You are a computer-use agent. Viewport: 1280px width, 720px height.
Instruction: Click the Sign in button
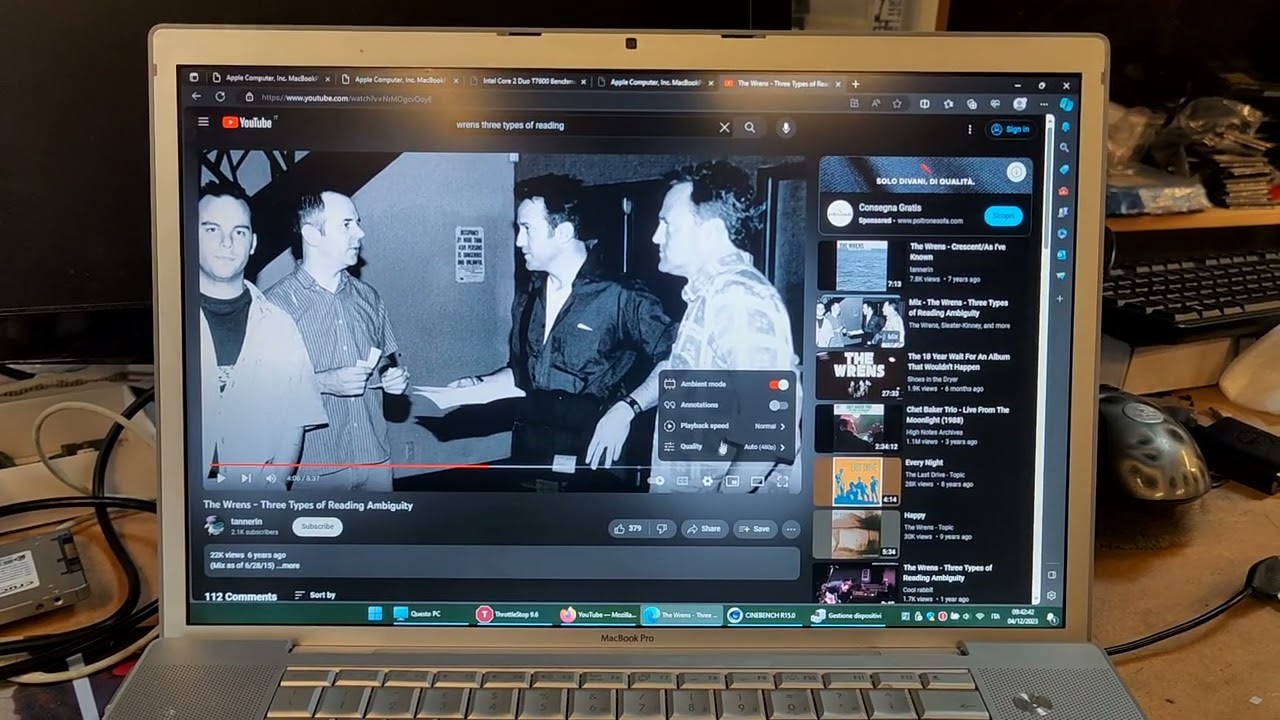coord(1012,127)
